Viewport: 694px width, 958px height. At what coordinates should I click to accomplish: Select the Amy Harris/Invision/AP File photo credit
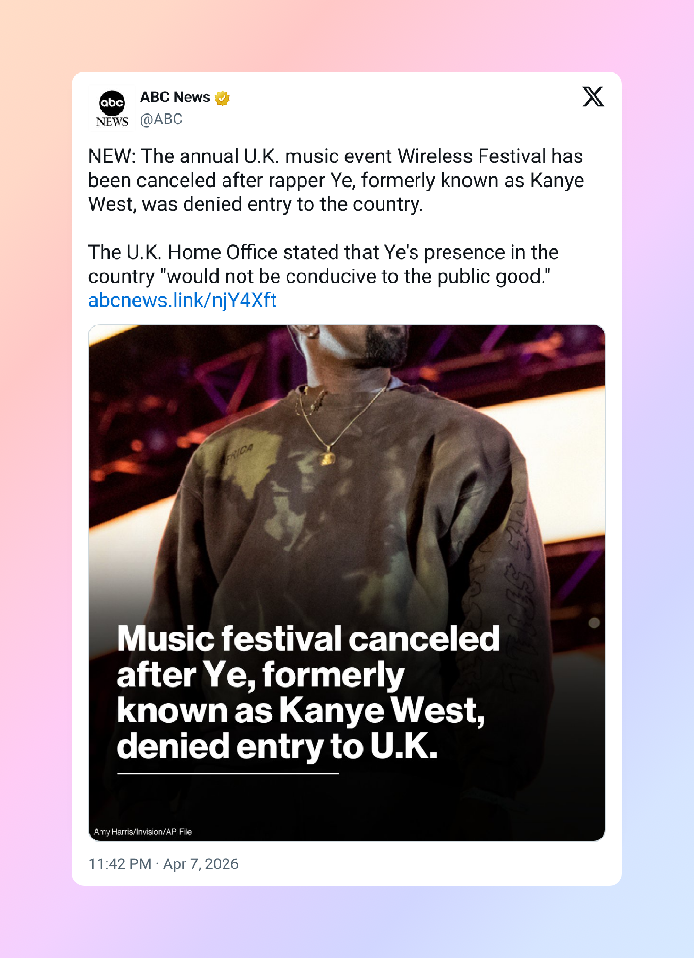coord(143,832)
